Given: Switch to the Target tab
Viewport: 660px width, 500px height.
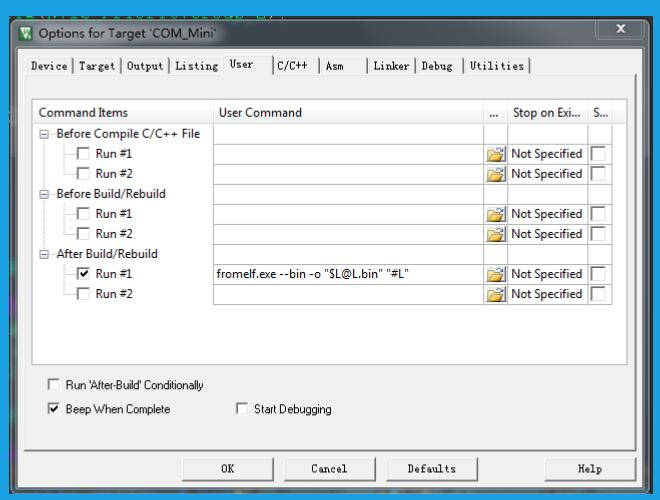Looking at the screenshot, I should 97,66.
